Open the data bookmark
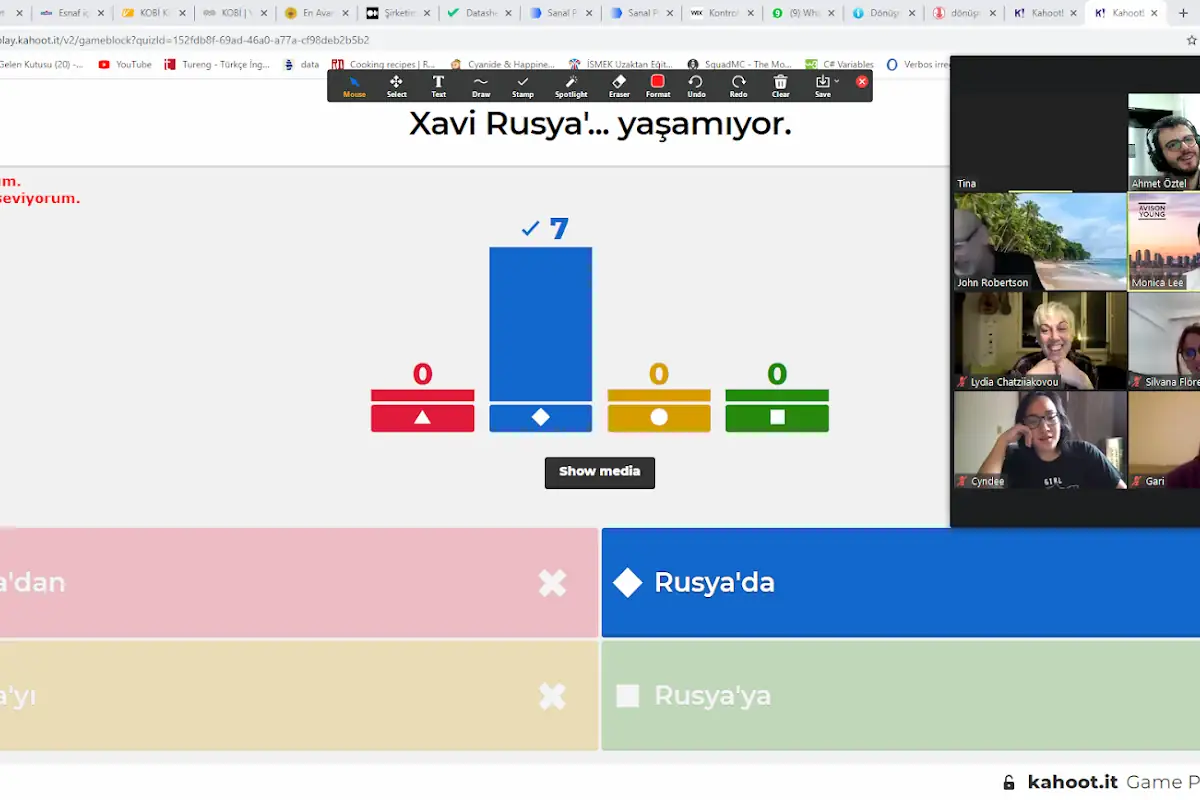The image size is (1200, 800). tap(301, 64)
